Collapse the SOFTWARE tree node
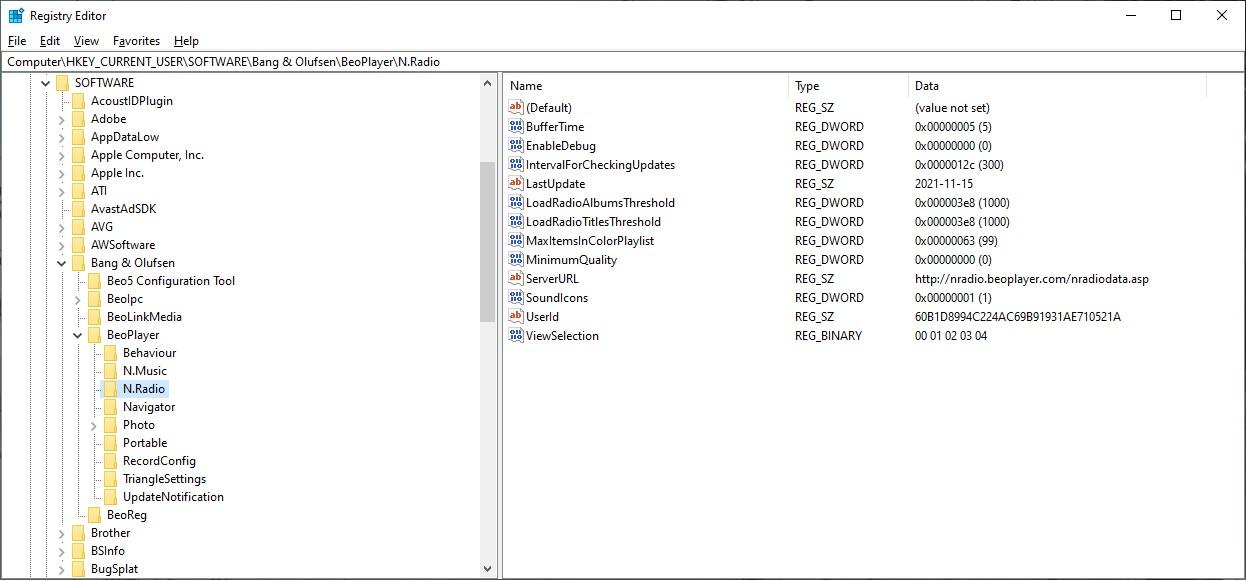This screenshot has width=1246, height=580. 45,83
